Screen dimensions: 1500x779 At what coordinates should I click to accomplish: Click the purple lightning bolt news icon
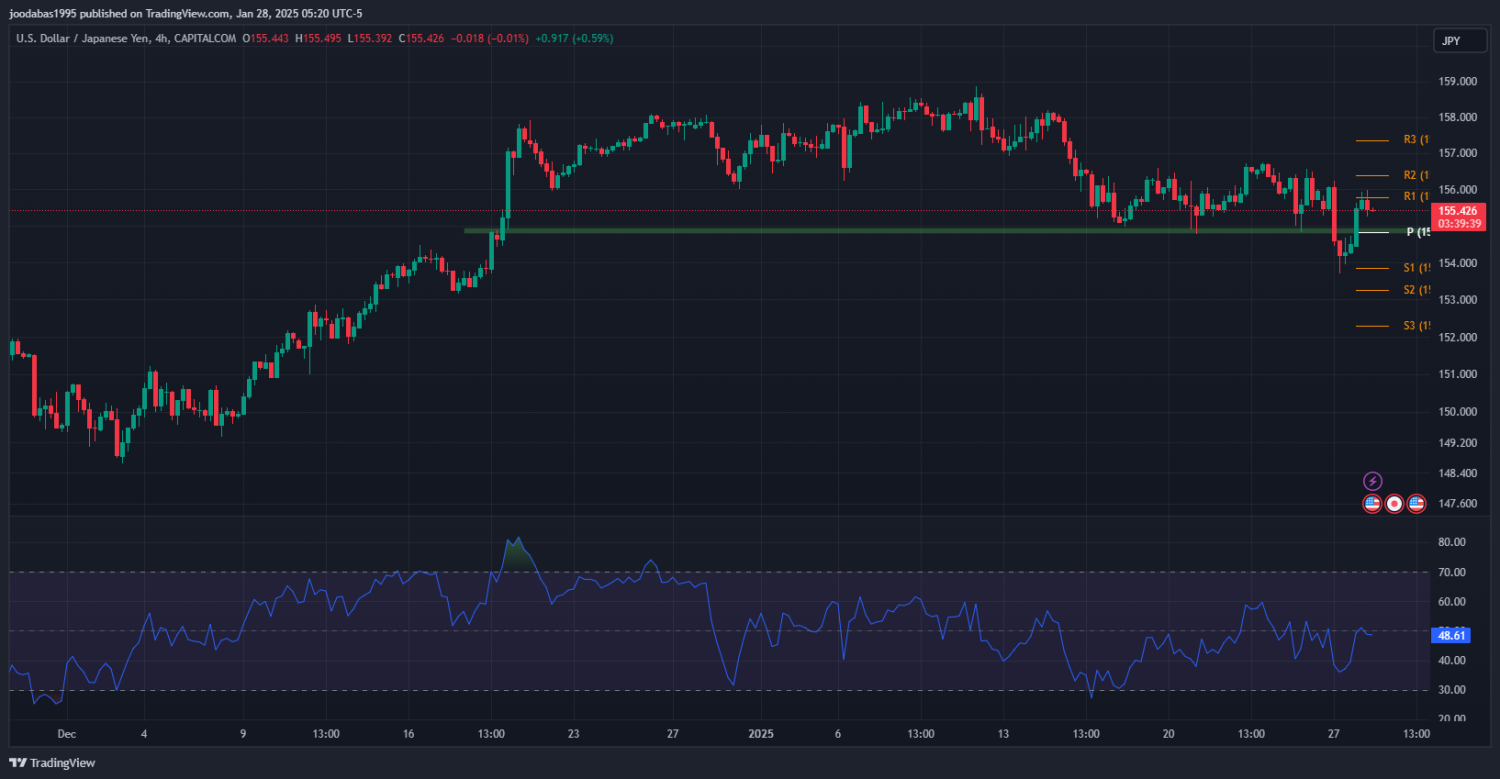click(1373, 481)
